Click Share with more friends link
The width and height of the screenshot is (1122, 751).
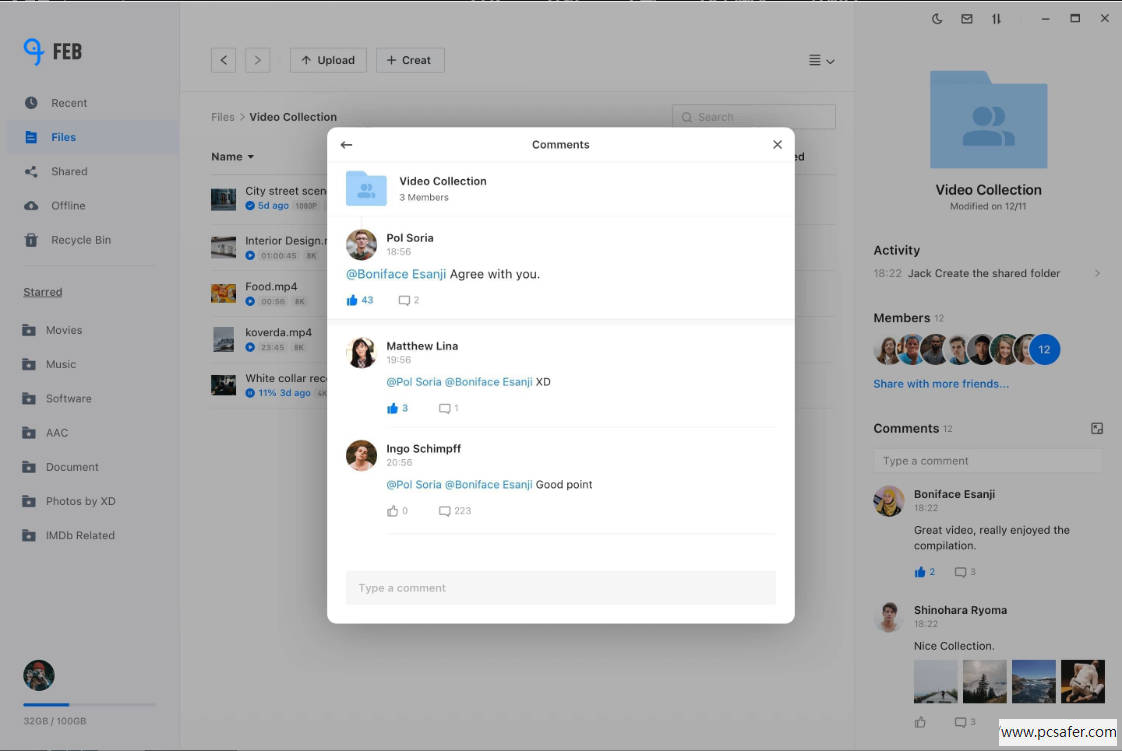pyautogui.click(x=940, y=384)
